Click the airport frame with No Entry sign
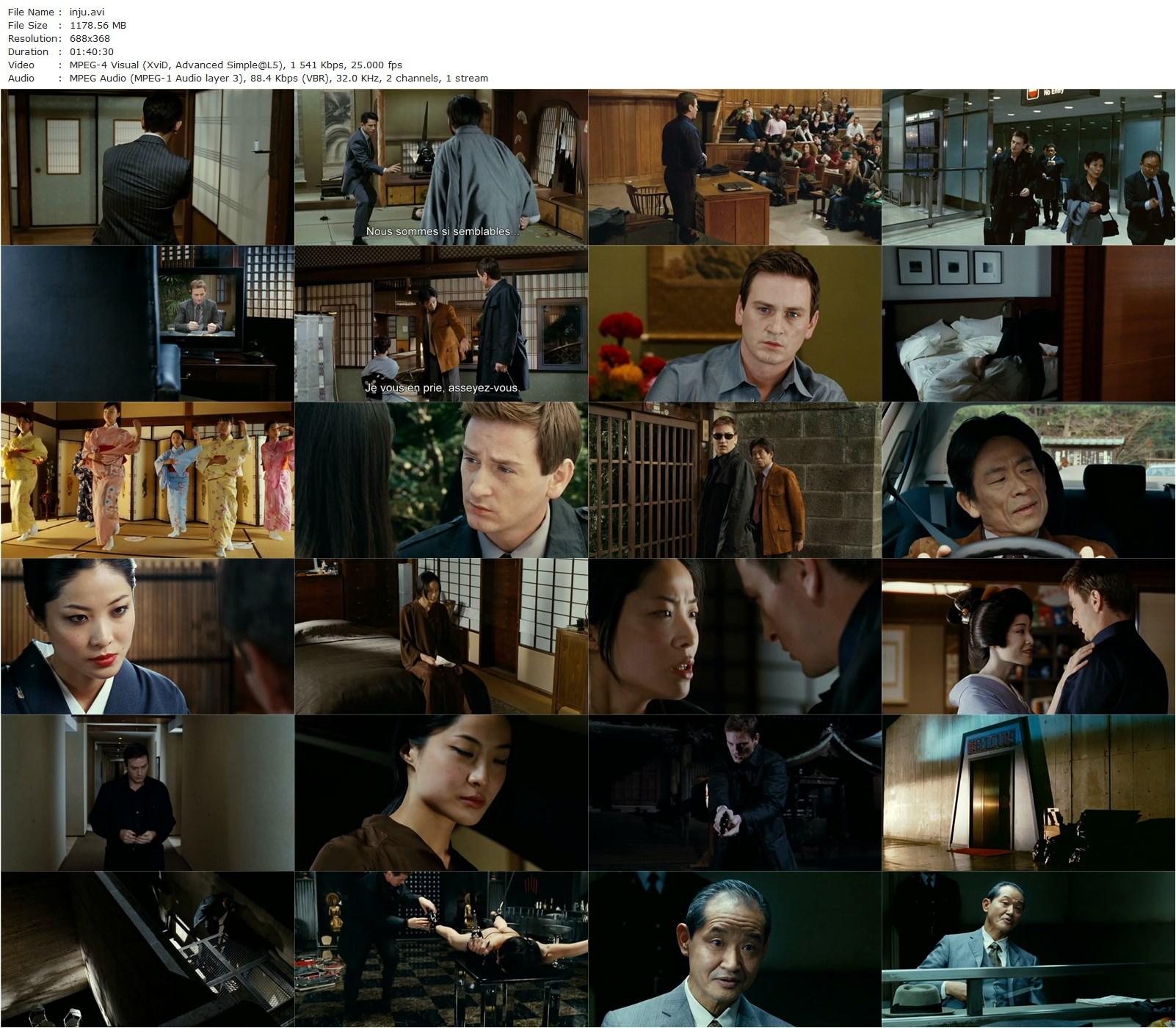1176x1028 pixels. tap(1028, 167)
